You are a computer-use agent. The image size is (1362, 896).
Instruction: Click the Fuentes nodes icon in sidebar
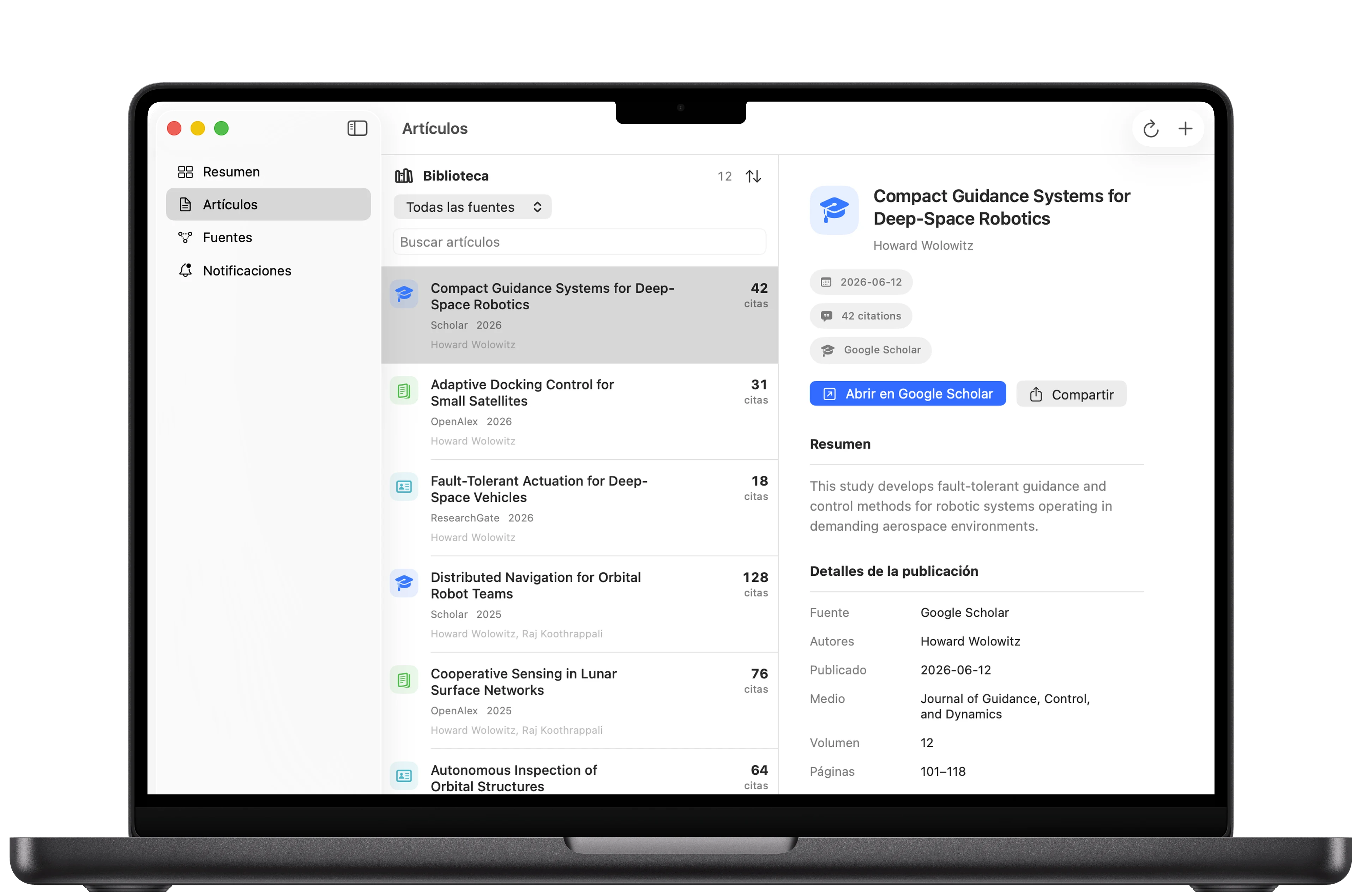[x=185, y=237]
